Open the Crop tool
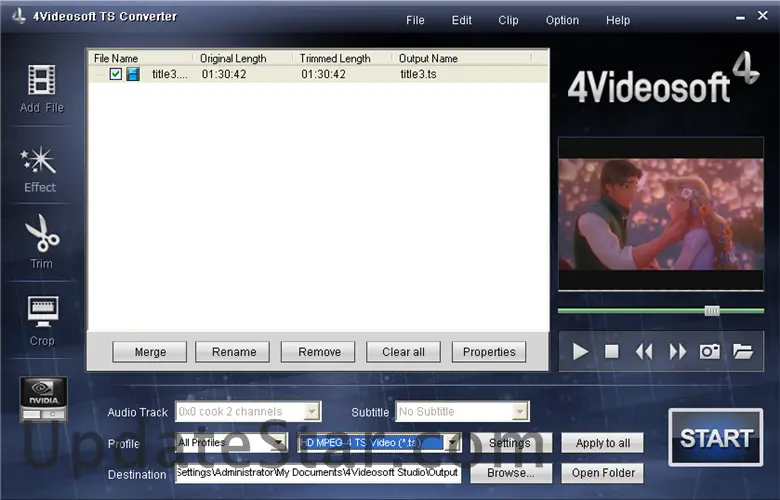Screen dimensions: 780x500 tap(43, 320)
